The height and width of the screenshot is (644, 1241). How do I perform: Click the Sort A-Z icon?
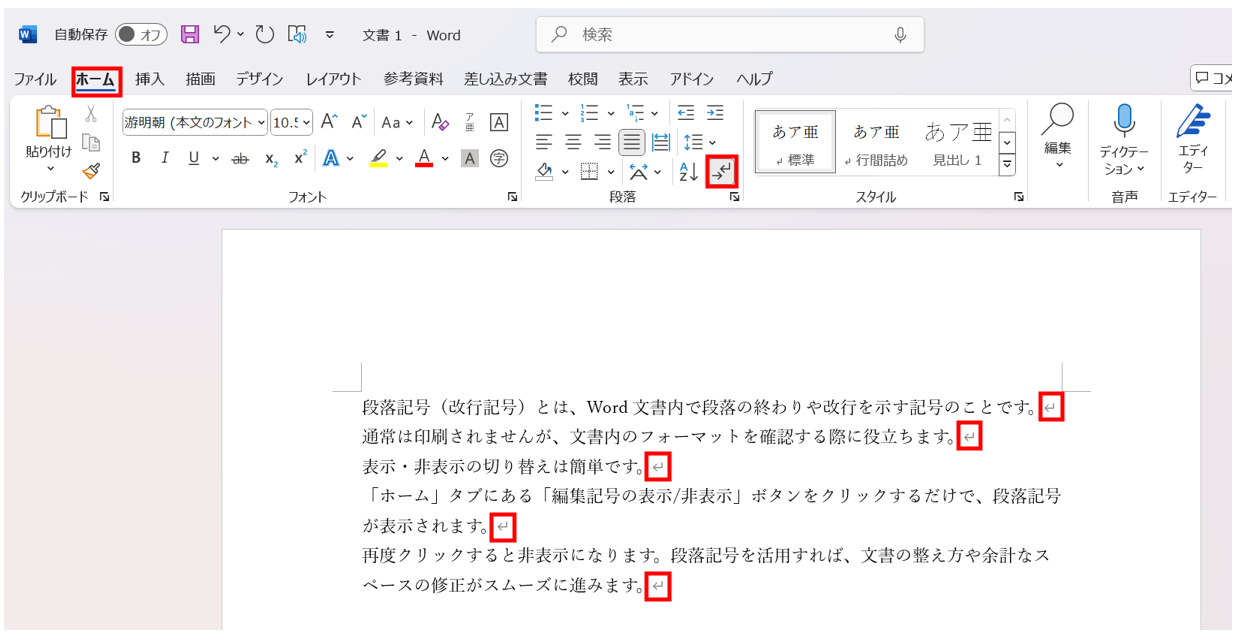click(688, 172)
